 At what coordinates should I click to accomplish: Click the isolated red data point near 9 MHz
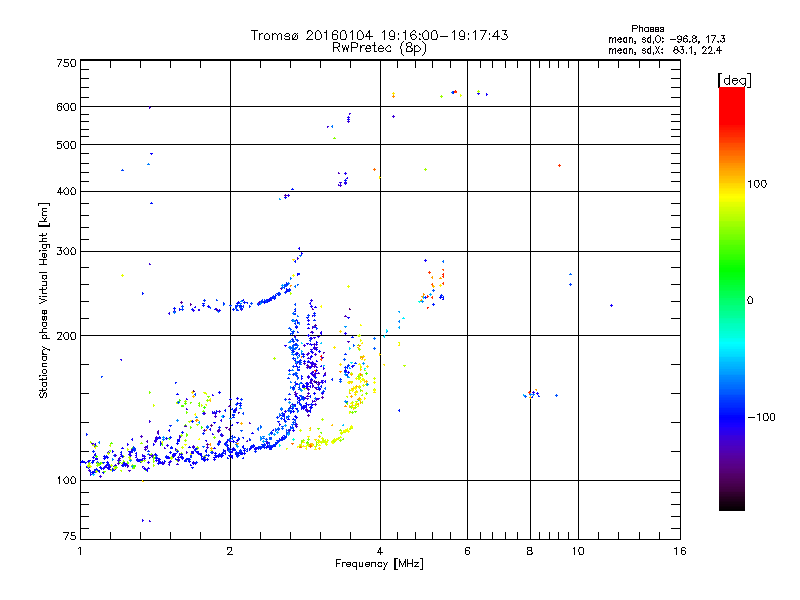click(560, 166)
